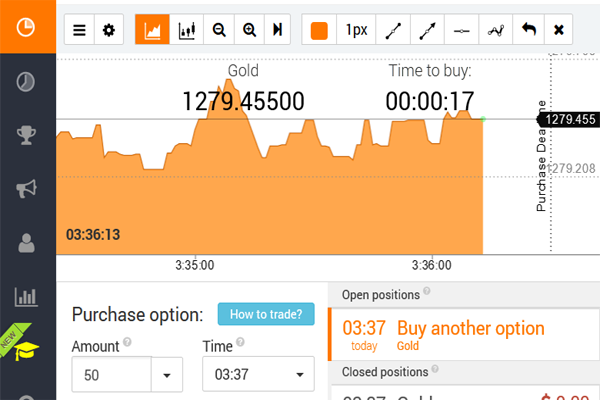The image size is (600, 400).
Task: Click the Time help question mark
Action: pyautogui.click(x=240, y=341)
